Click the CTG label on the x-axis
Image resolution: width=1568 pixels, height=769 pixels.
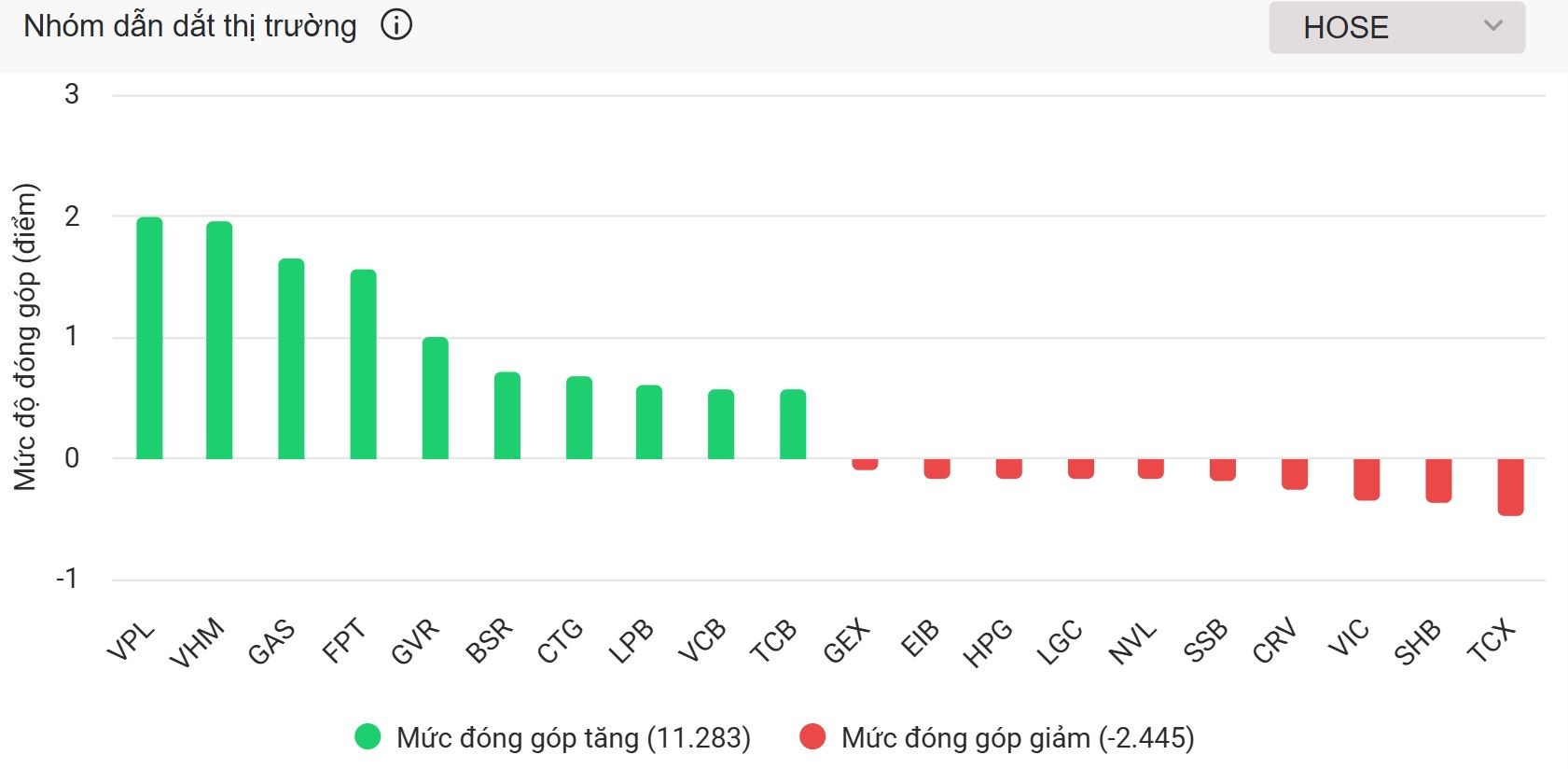pos(560,641)
